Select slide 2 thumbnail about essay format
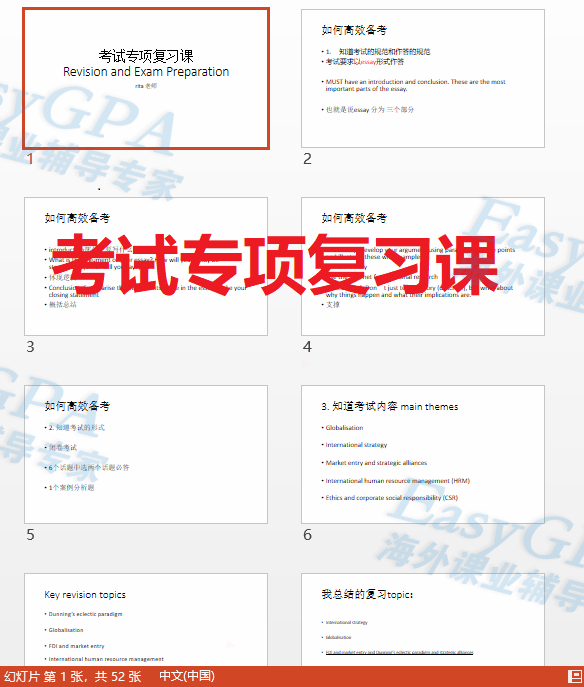584x687 pixels. 423,78
